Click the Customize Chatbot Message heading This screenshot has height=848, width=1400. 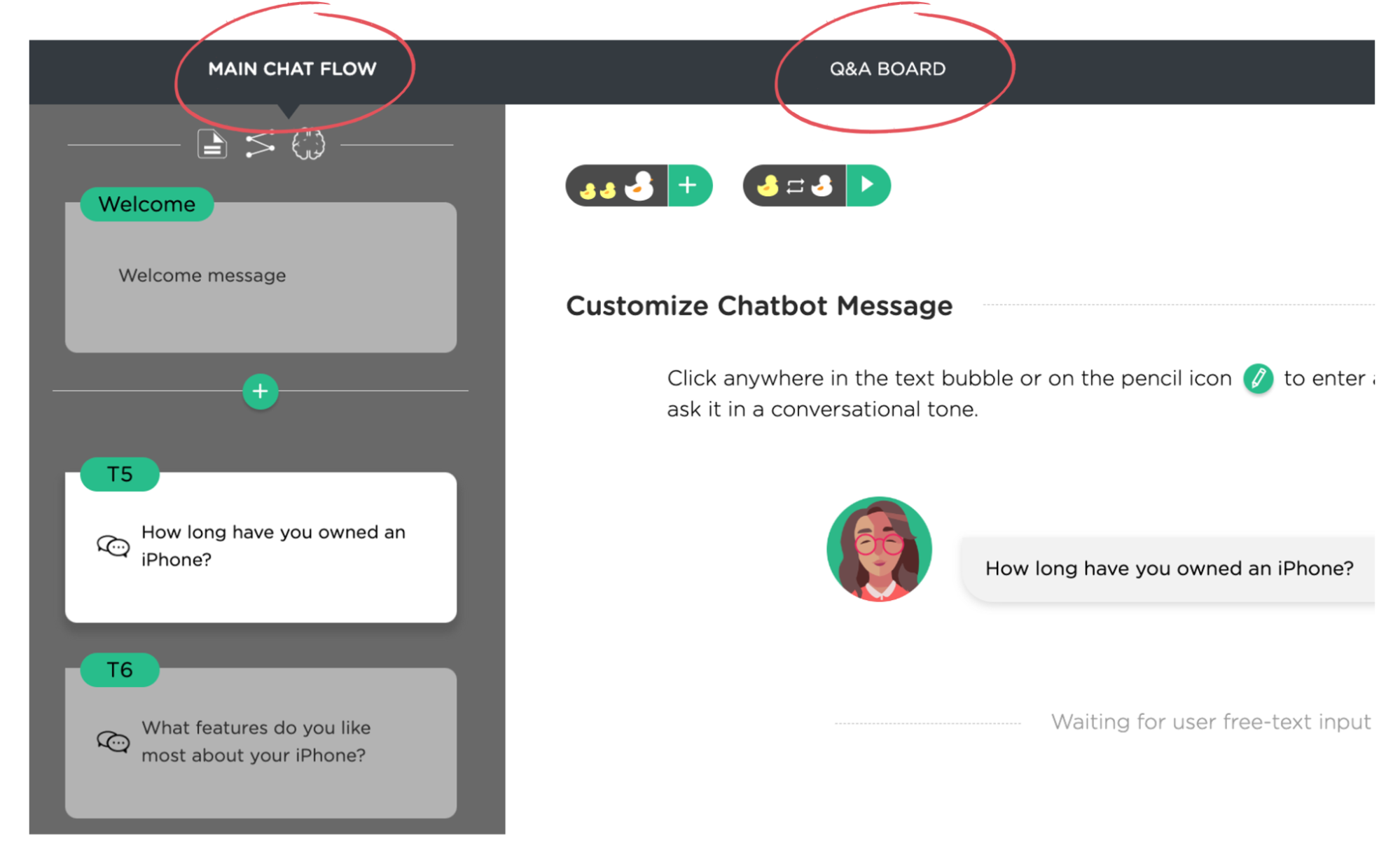click(759, 305)
